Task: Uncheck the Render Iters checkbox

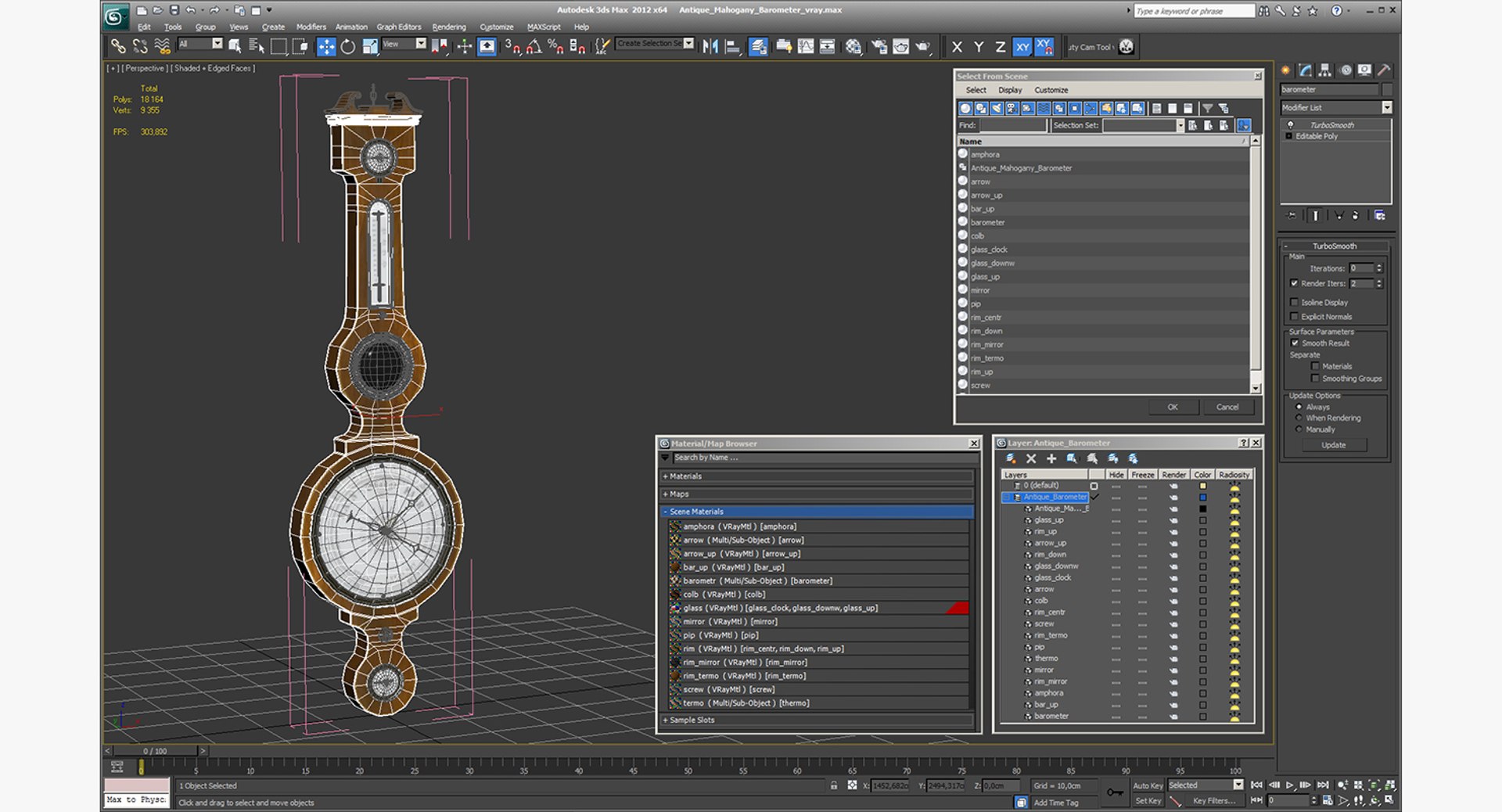Action: pyautogui.click(x=1294, y=283)
